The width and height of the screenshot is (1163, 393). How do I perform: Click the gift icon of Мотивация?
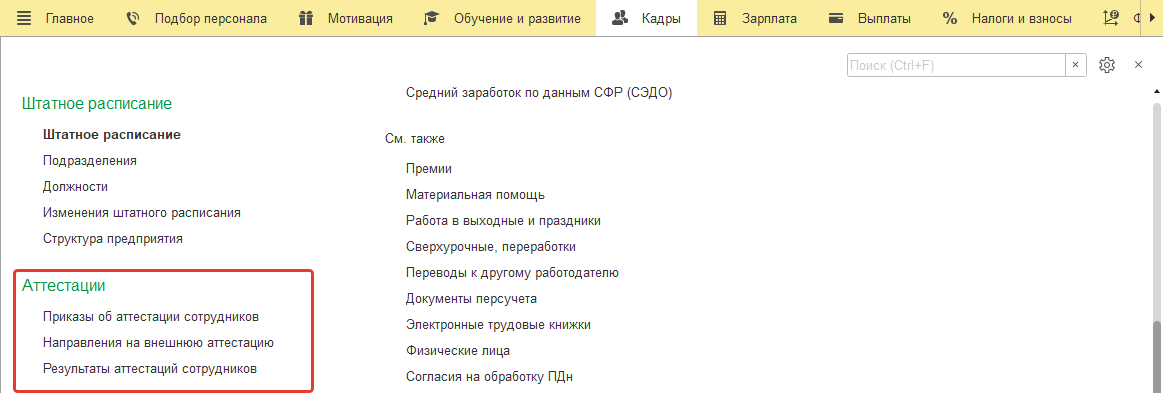click(306, 19)
